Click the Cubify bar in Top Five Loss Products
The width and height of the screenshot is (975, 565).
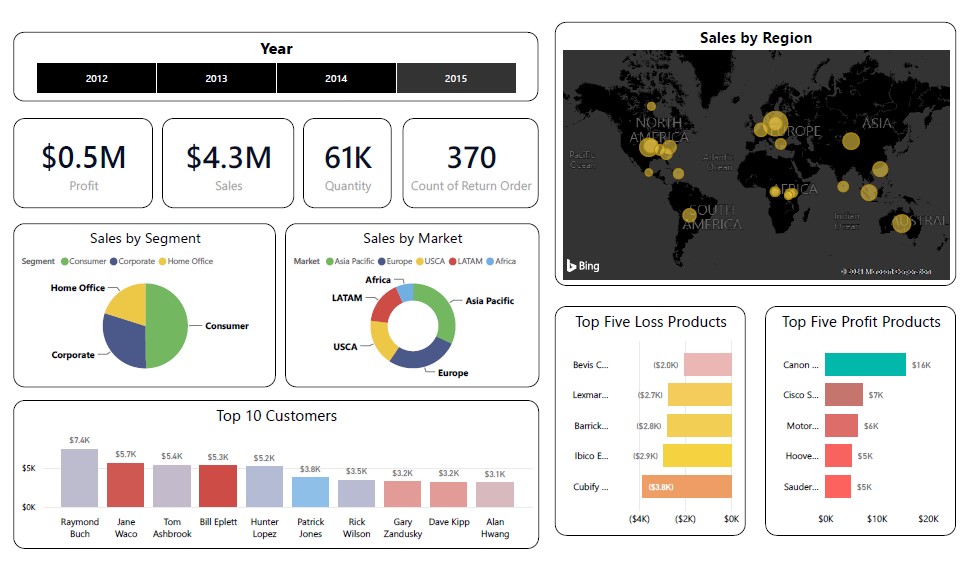point(687,486)
